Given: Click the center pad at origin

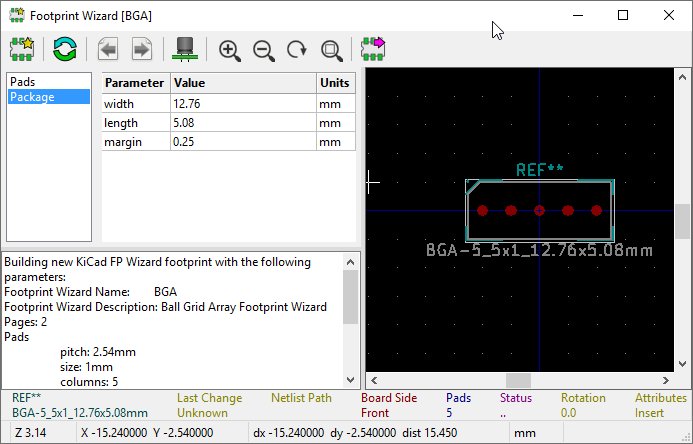Looking at the screenshot, I should tap(539, 211).
